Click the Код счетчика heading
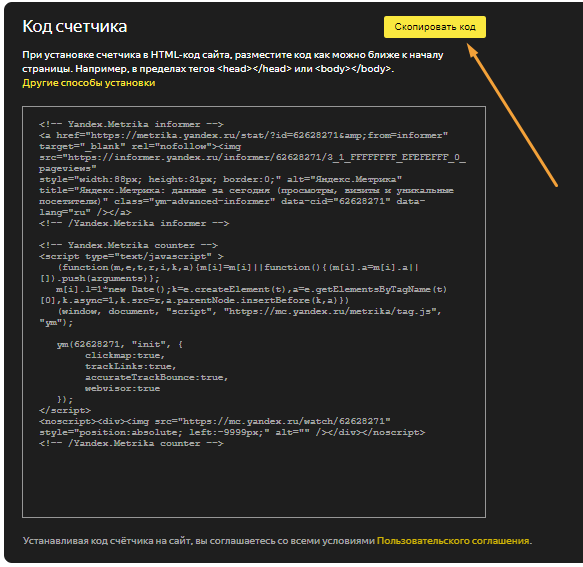583x567 pixels. [x=75, y=27]
